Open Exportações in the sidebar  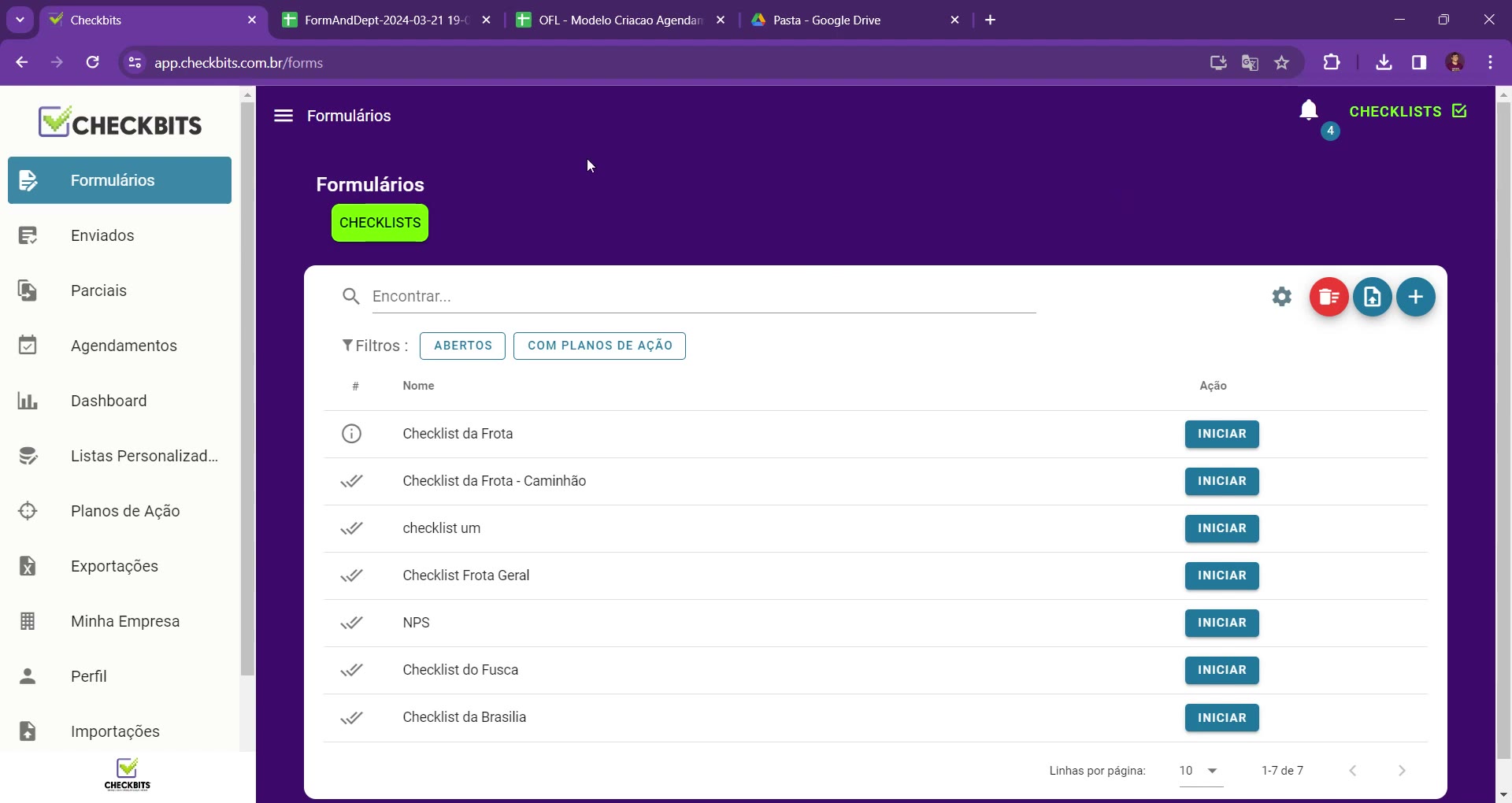120,566
